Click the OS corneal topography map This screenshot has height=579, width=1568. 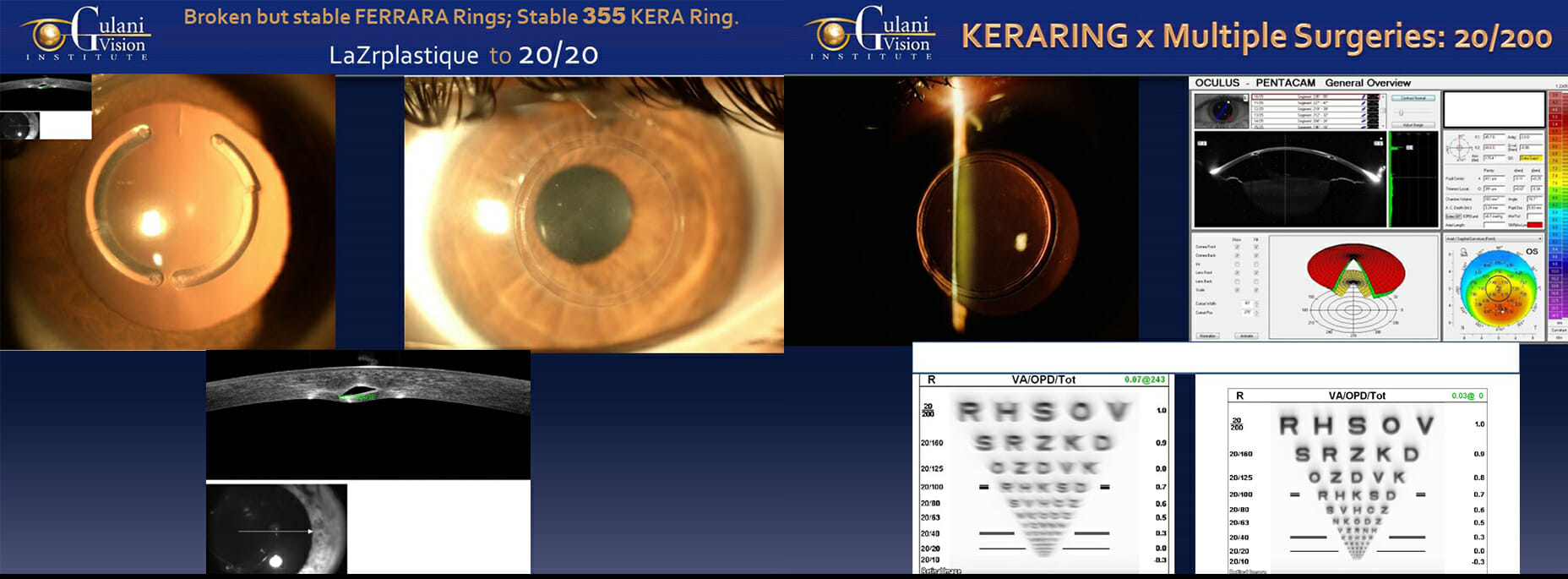(x=1498, y=288)
